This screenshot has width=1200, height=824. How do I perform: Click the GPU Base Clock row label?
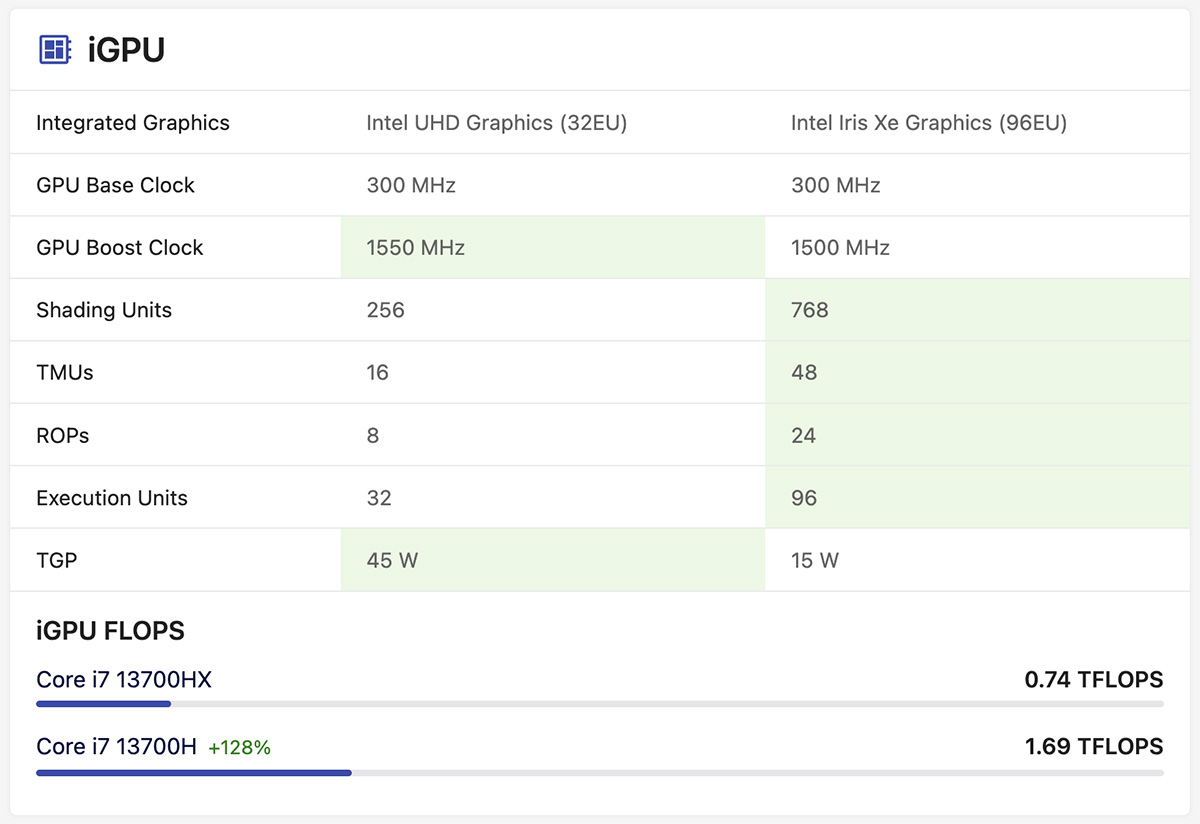coord(115,185)
